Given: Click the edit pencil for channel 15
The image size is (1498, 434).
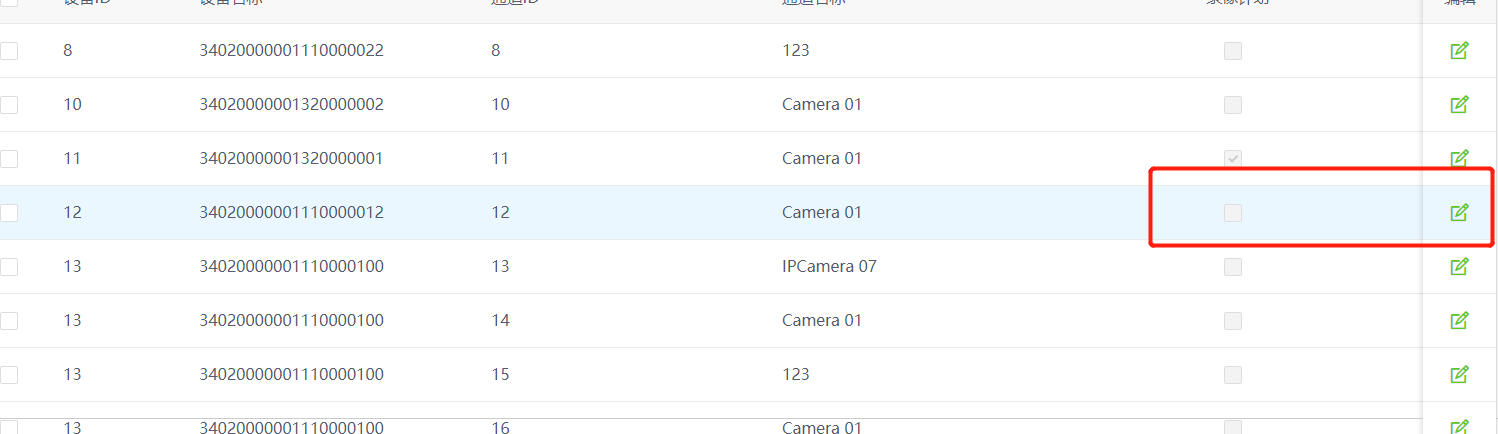Looking at the screenshot, I should click(x=1459, y=375).
